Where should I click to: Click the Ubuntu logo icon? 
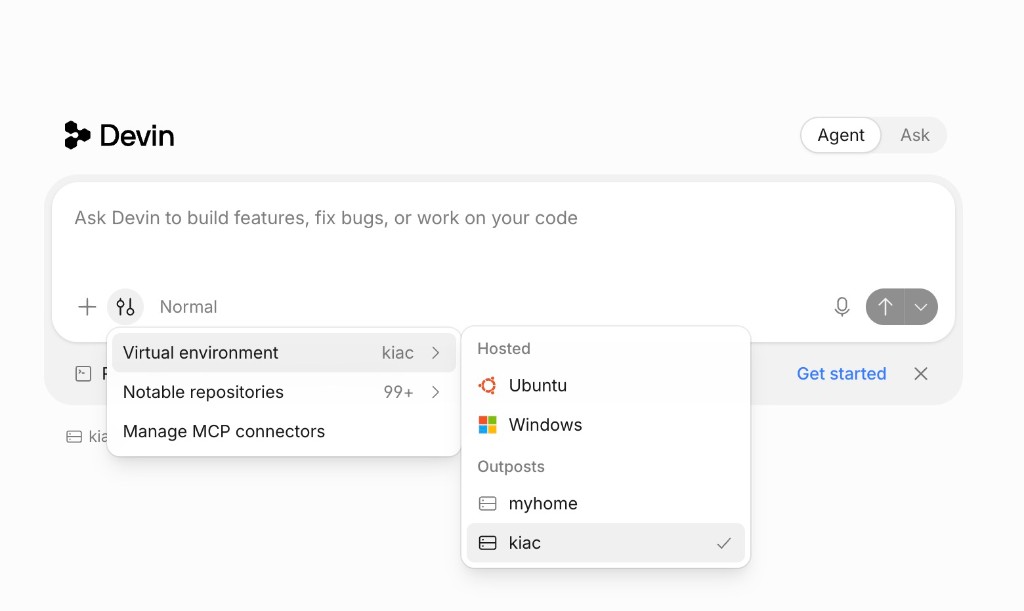[x=487, y=385]
